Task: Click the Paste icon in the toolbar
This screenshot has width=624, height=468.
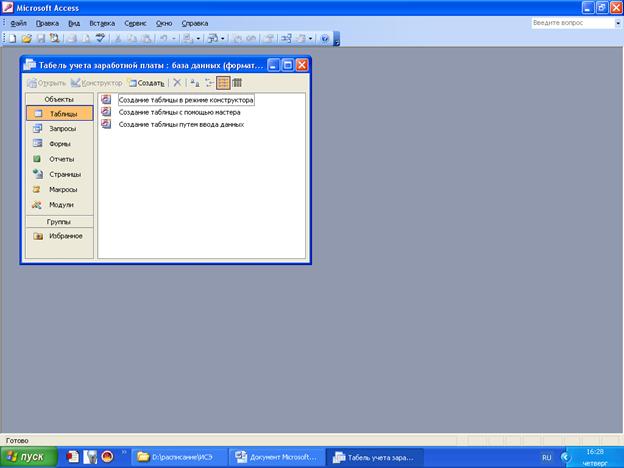Action: (x=146, y=39)
